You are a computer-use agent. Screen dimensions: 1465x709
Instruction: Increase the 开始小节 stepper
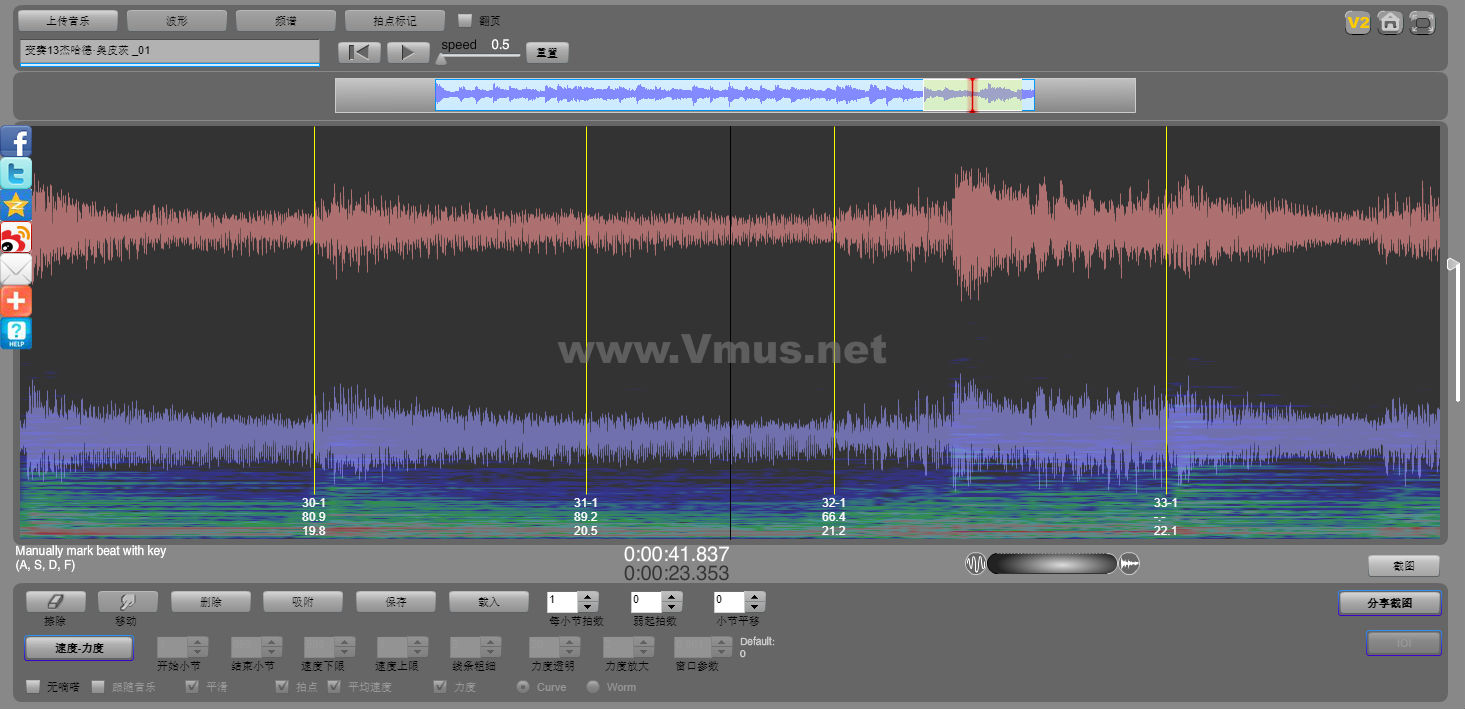point(198,642)
